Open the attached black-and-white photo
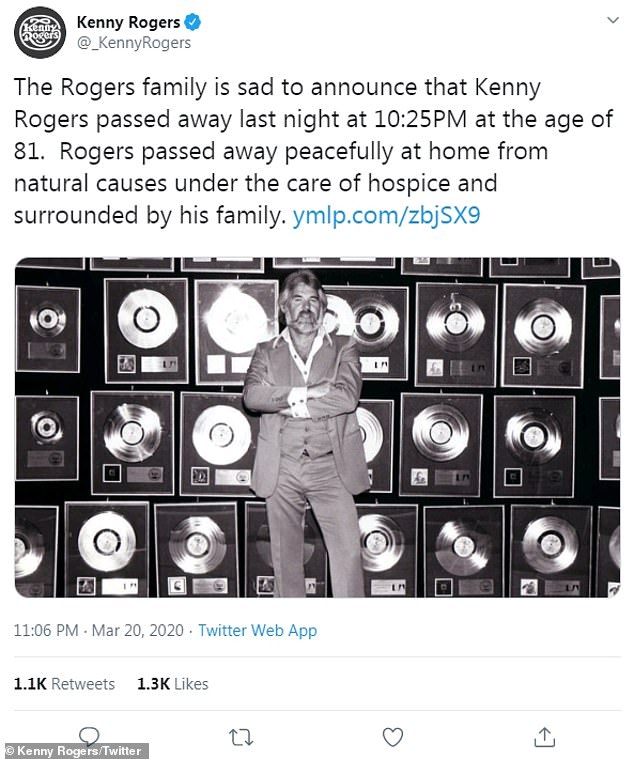Screen dimensions: 634x759 tap(317, 427)
